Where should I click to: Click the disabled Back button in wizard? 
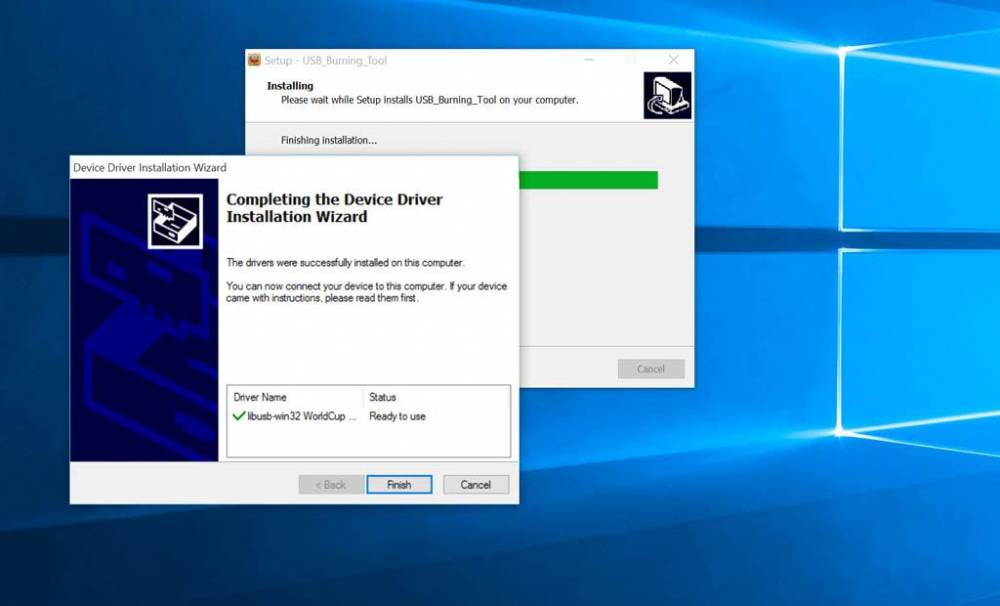pyautogui.click(x=331, y=484)
